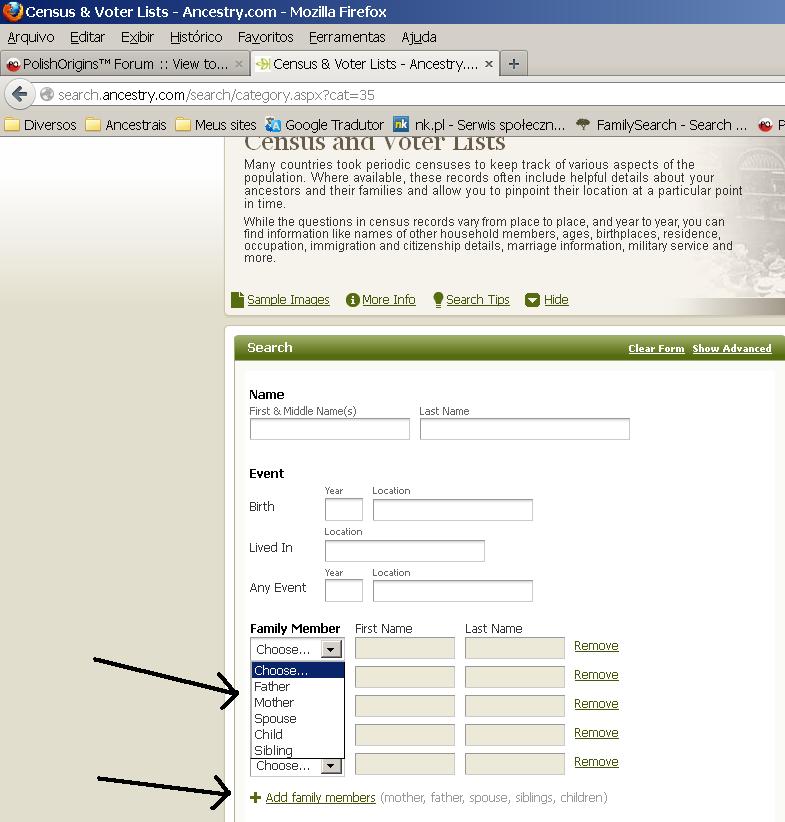
Task: Remove the fourth family member row
Action: [596, 732]
